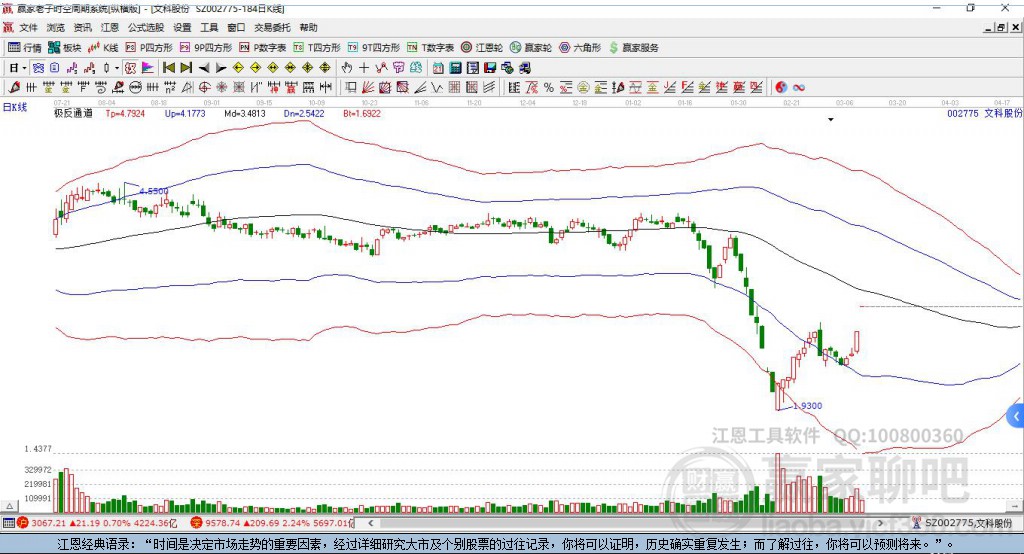The height and width of the screenshot is (554, 1024).
Task: Open the 9T四方形 tool
Action: (373, 48)
